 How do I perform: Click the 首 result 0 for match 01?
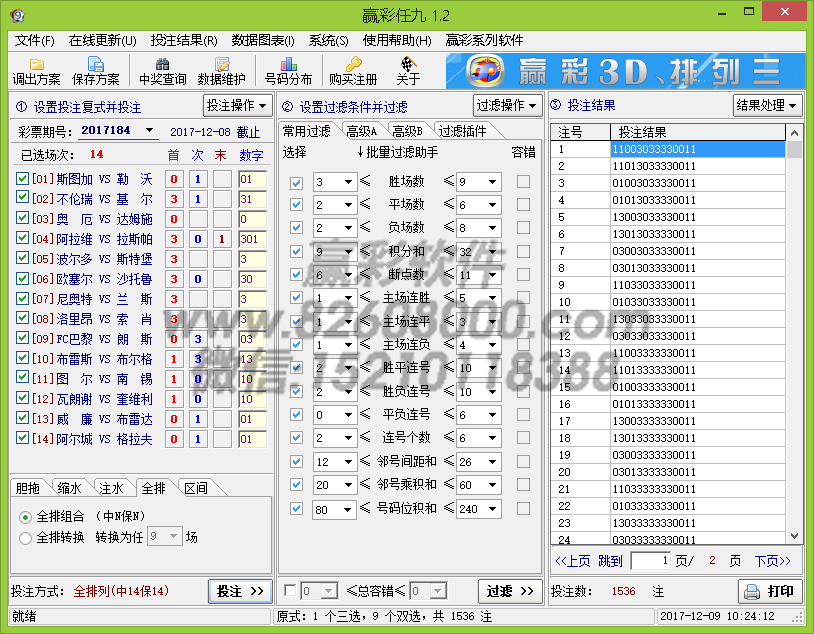[174, 179]
